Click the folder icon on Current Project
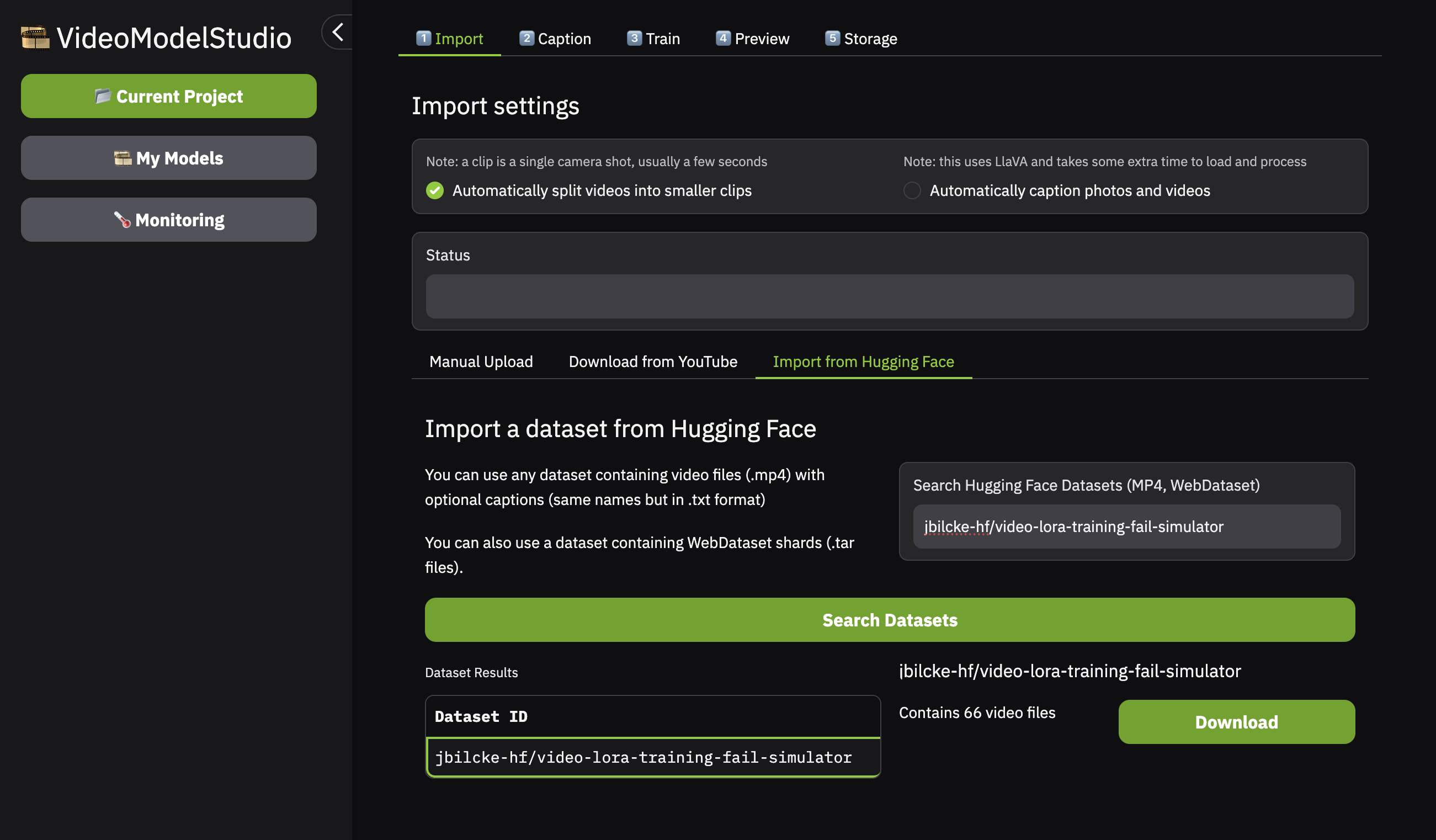 [x=103, y=95]
